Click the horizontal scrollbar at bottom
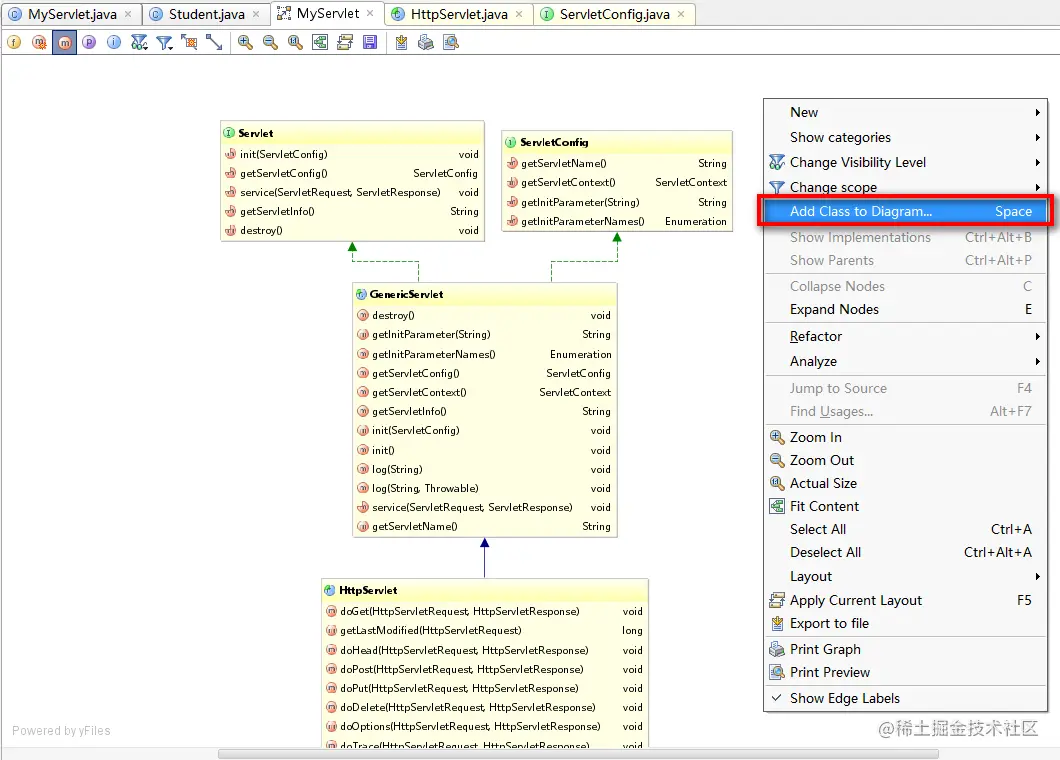Image resolution: width=1060 pixels, height=760 pixels. tap(578, 754)
